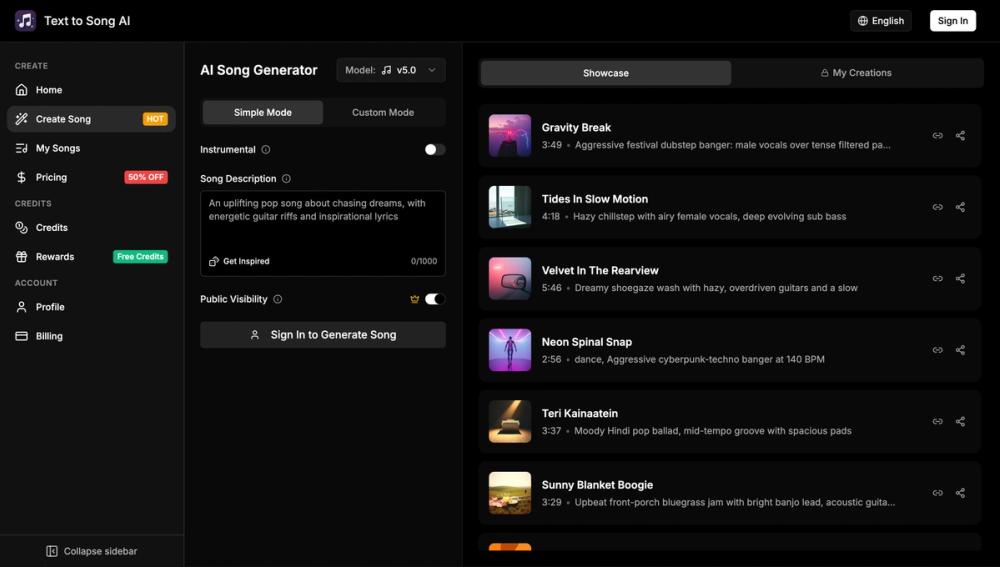Click the Teri Kainaatein cover thumbnail
The height and width of the screenshot is (567, 1000).
[x=510, y=421]
